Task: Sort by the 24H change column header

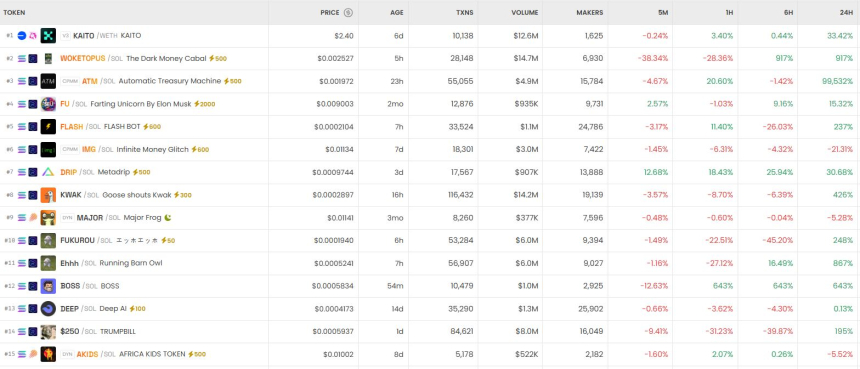Action: tap(846, 13)
